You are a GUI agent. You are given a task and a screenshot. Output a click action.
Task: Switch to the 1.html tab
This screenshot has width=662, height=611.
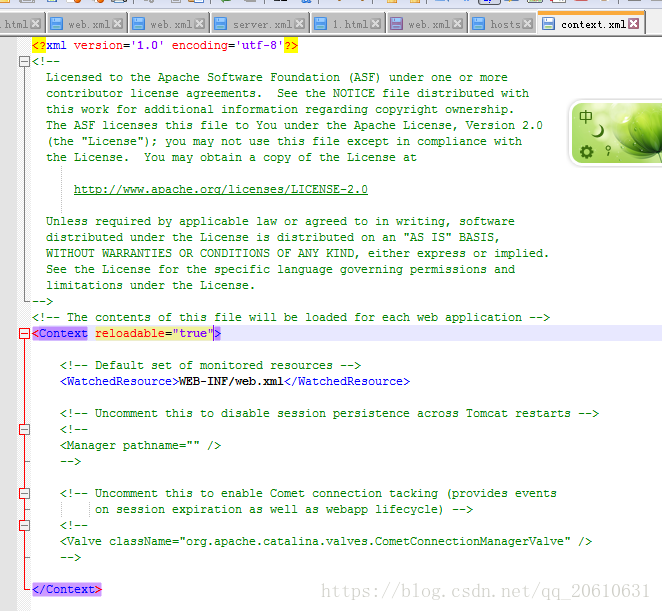pyautogui.click(x=349, y=24)
